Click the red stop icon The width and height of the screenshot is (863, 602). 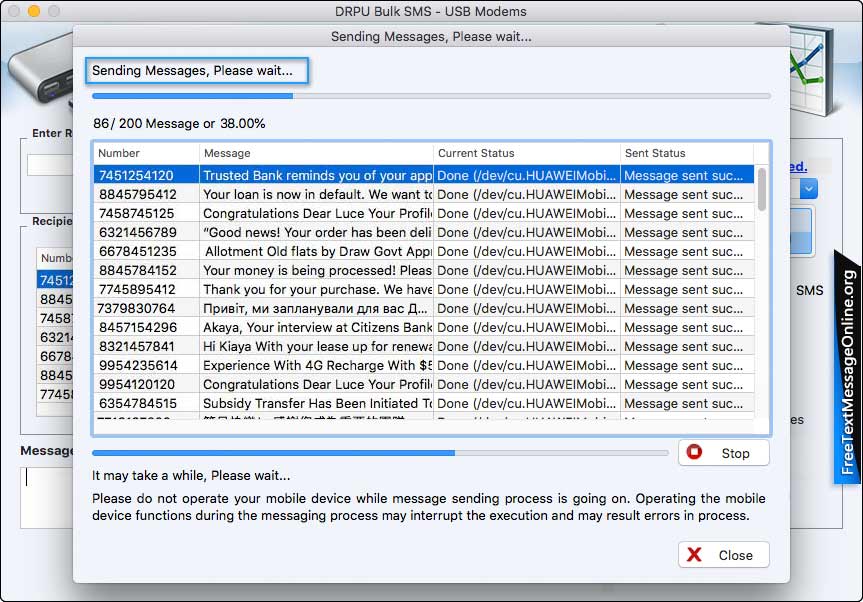694,452
